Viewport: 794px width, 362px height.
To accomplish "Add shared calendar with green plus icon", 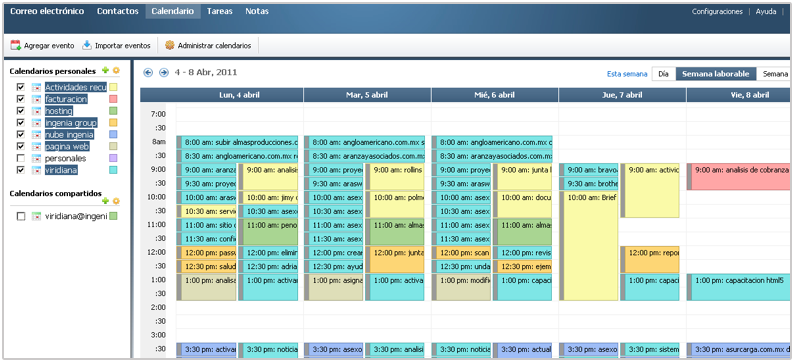I will click(x=106, y=201).
